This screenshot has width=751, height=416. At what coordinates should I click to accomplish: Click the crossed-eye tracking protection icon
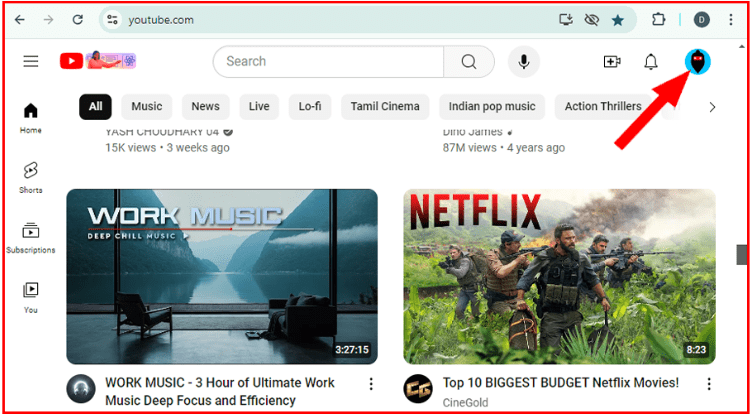[592, 20]
